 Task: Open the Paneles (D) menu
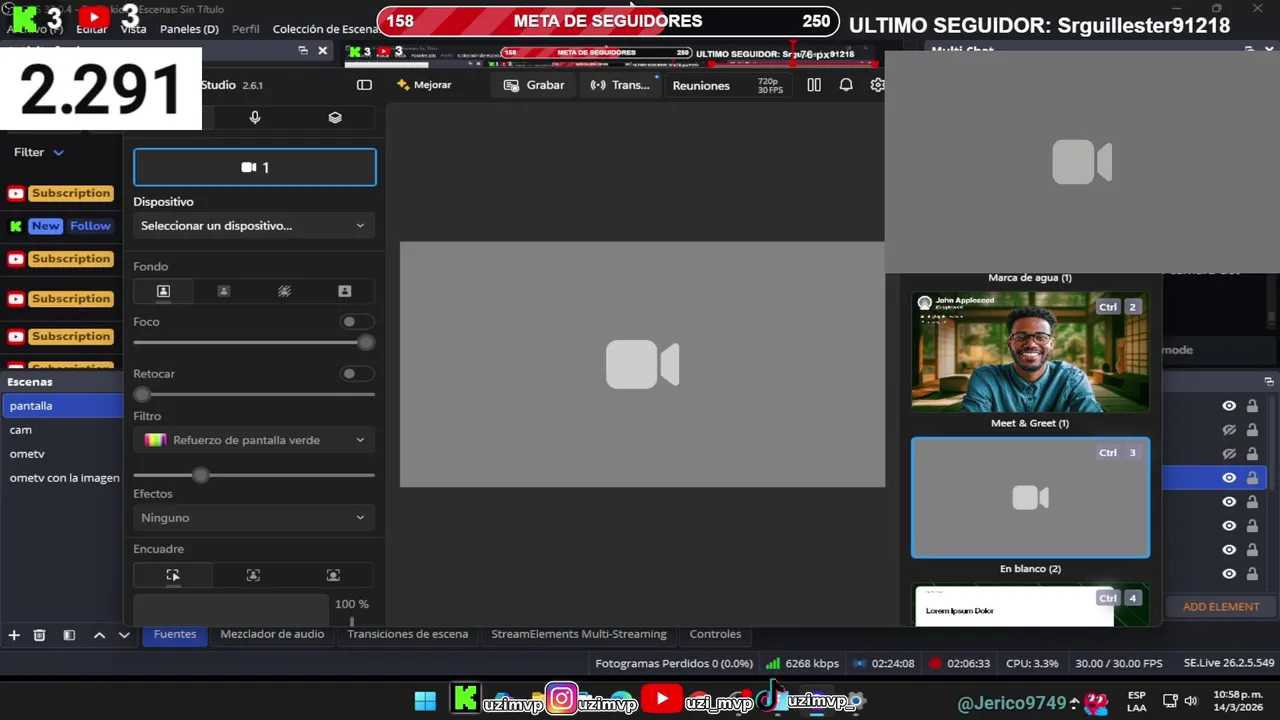click(x=189, y=29)
